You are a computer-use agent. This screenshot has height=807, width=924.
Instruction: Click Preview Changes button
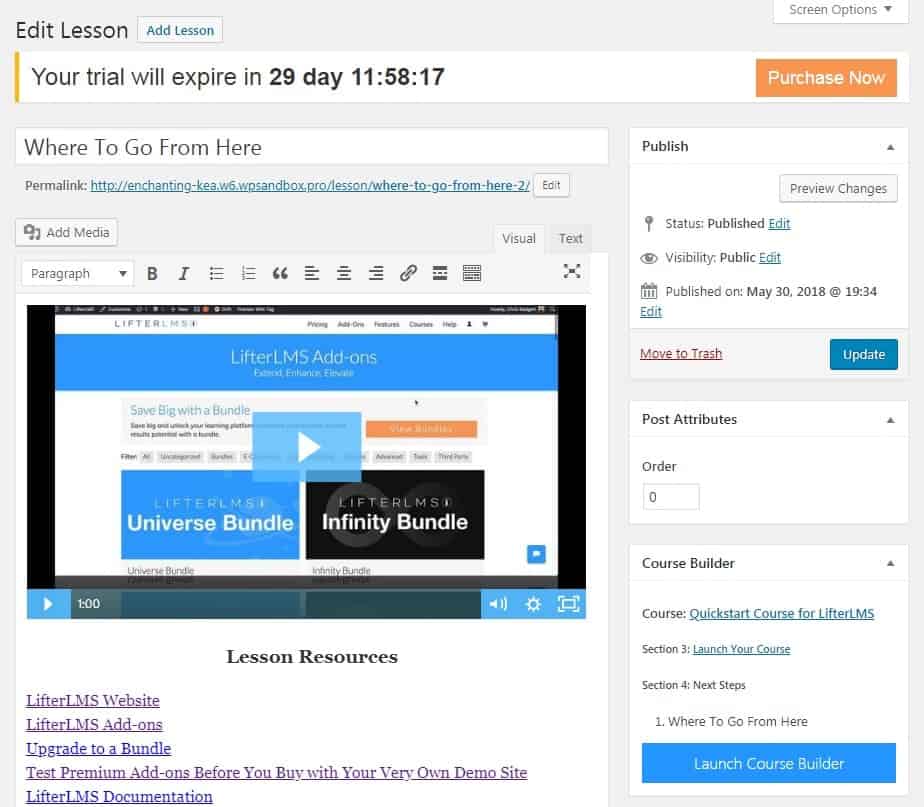tap(838, 189)
